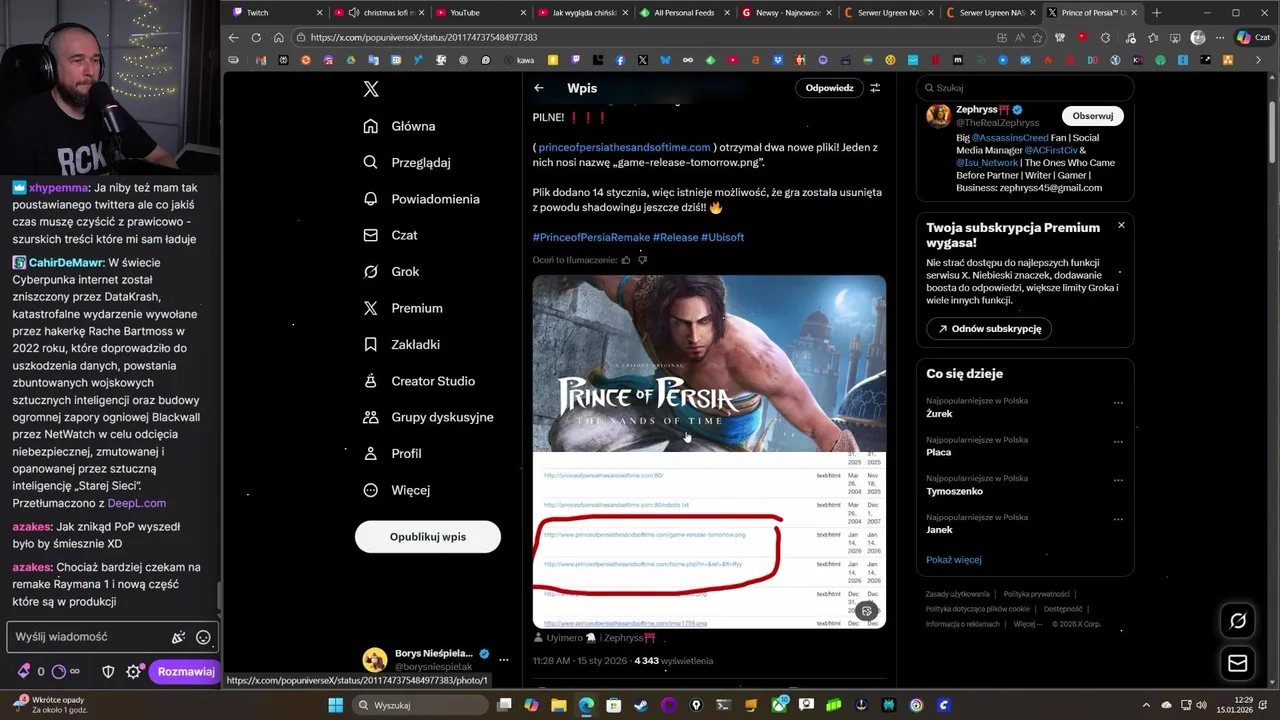
Task: Open options for Janek trend
Action: pyautogui.click(x=1118, y=520)
